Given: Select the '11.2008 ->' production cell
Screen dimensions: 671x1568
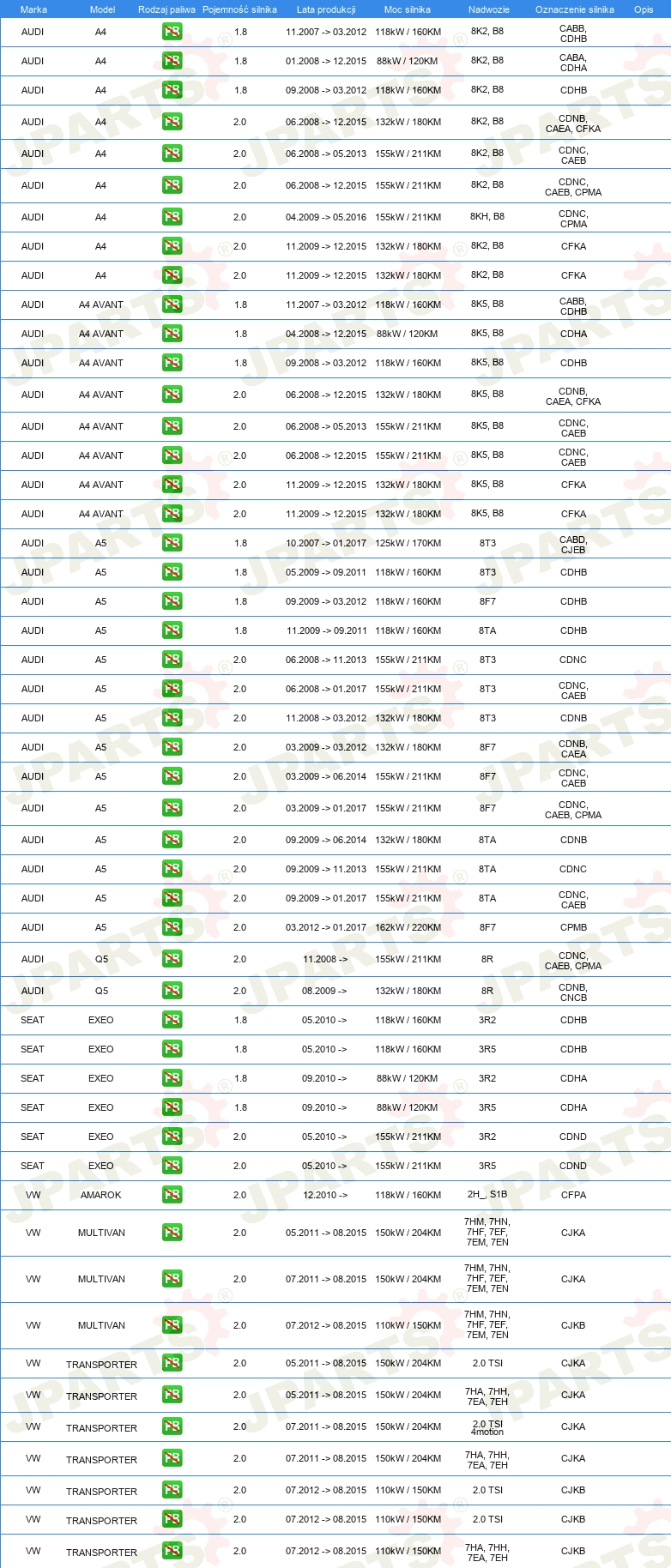Looking at the screenshot, I should coord(325,959).
